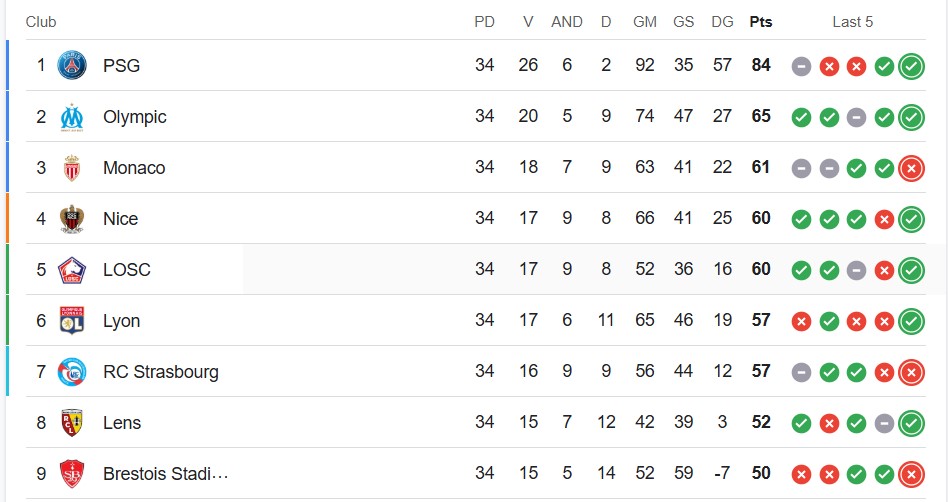
Task: Click the Olympique Marseille crest icon
Action: click(72, 117)
